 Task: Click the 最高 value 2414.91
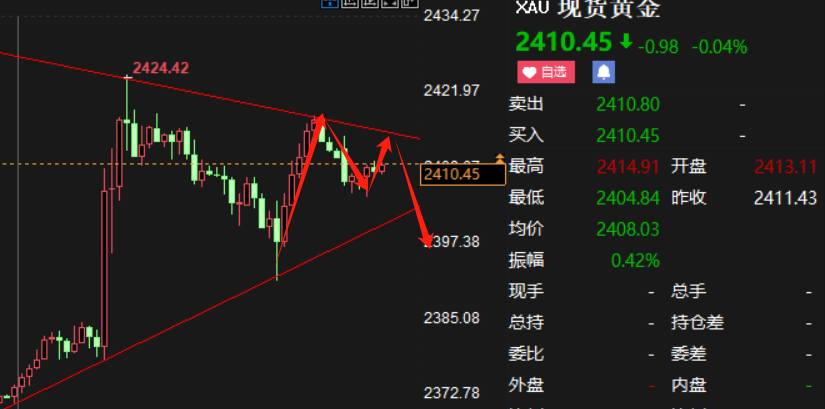click(628, 167)
